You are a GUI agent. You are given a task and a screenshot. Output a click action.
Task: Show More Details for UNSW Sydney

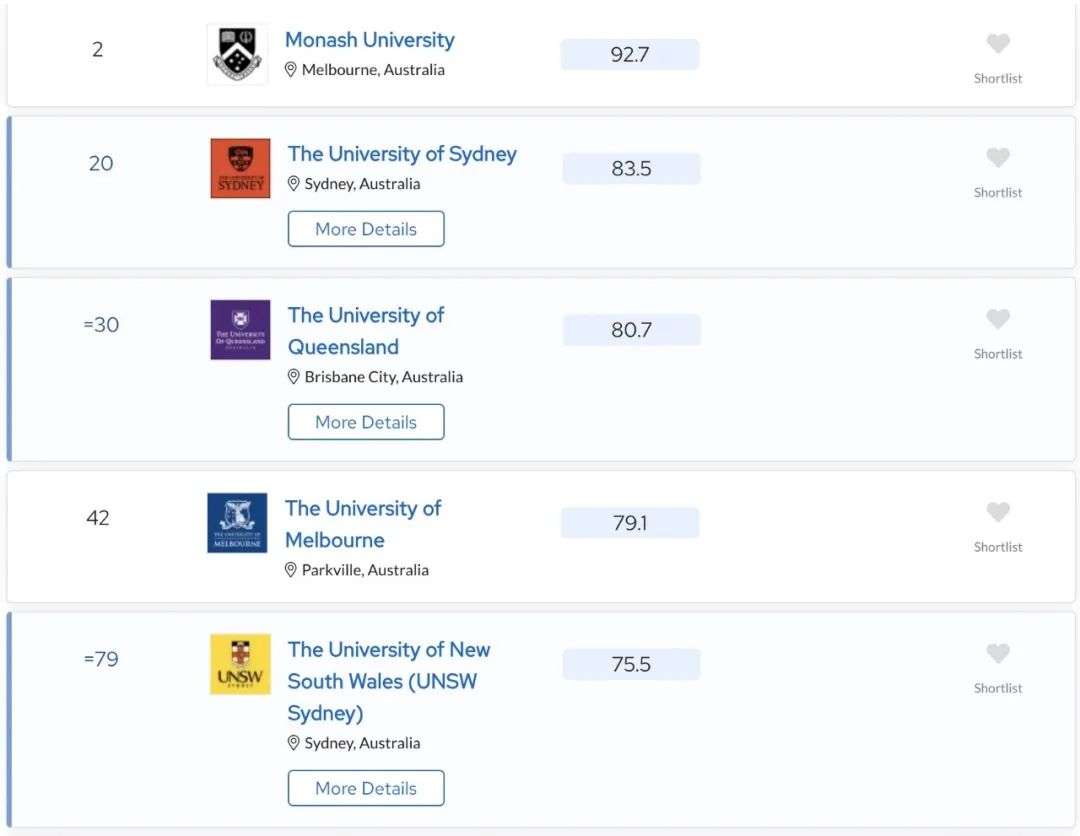point(366,788)
